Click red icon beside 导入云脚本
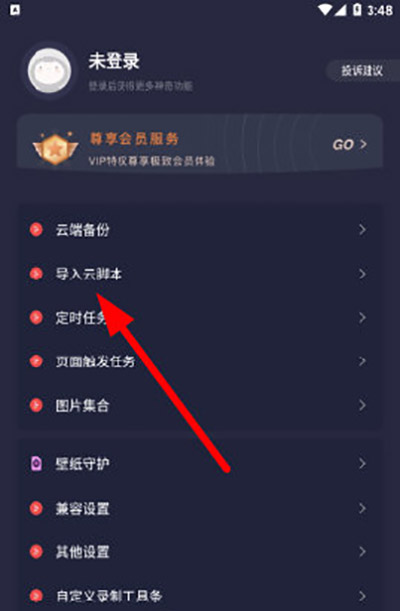The width and height of the screenshot is (400, 611). [x=36, y=274]
